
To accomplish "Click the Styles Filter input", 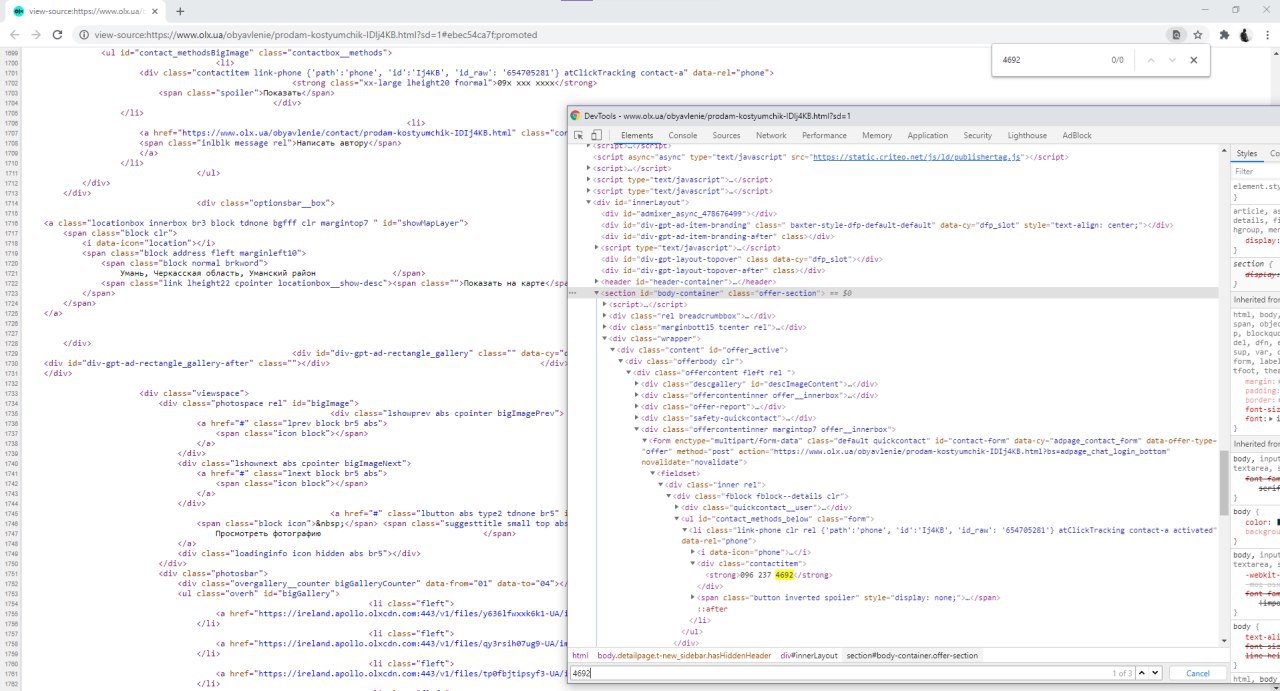I will [x=1257, y=171].
